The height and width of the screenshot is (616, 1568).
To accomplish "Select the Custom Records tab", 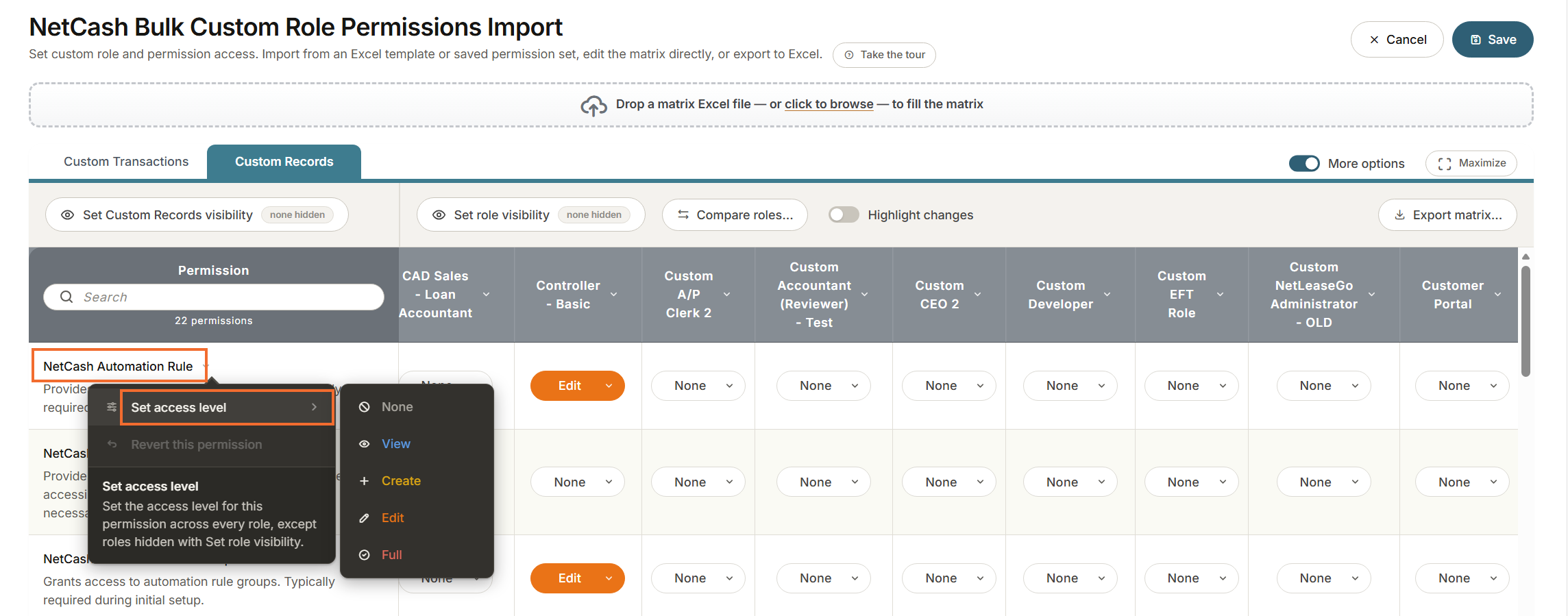I will (x=284, y=162).
